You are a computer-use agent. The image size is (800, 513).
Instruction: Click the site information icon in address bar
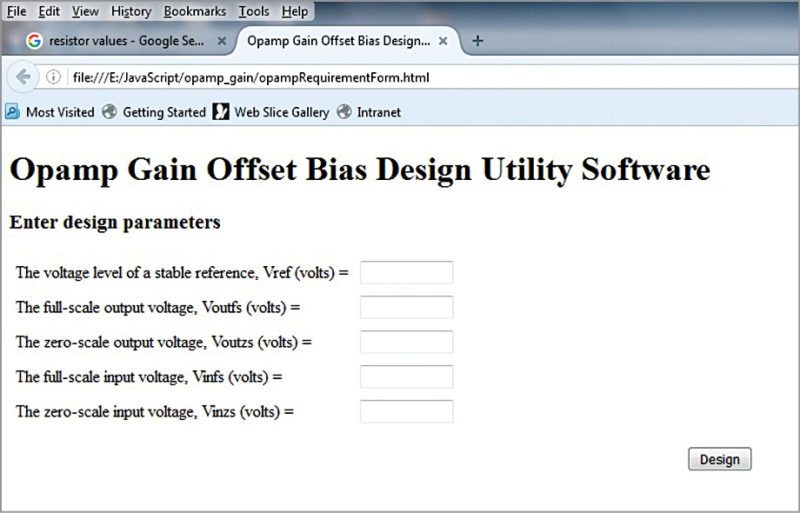pos(54,77)
